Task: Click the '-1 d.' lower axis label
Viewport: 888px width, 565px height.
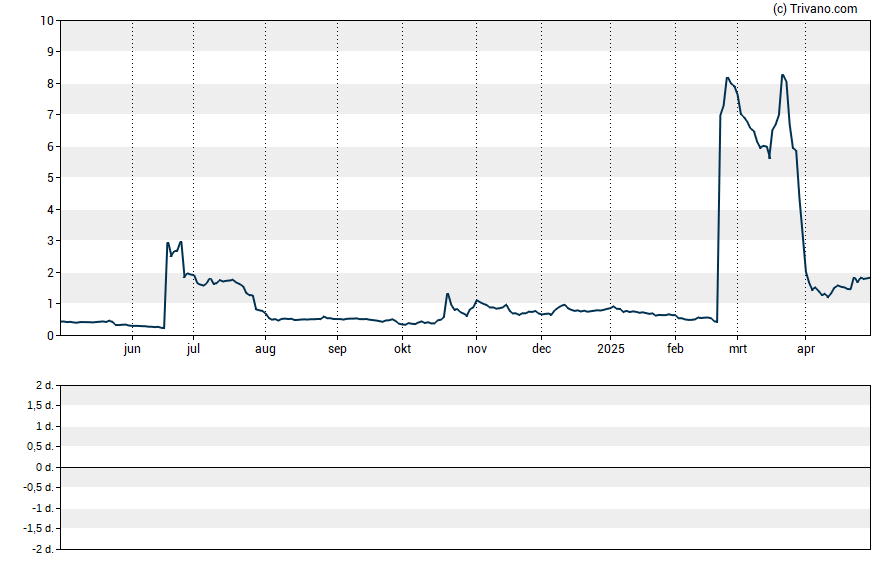Action: pyautogui.click(x=42, y=508)
